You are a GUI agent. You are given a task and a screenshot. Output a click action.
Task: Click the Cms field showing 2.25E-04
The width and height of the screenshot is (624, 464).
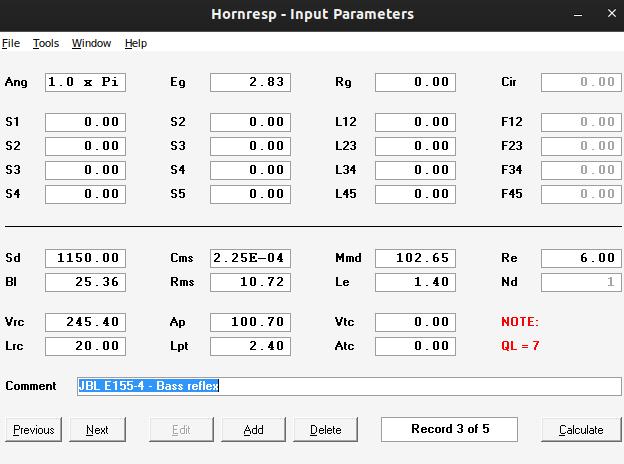coord(251,258)
